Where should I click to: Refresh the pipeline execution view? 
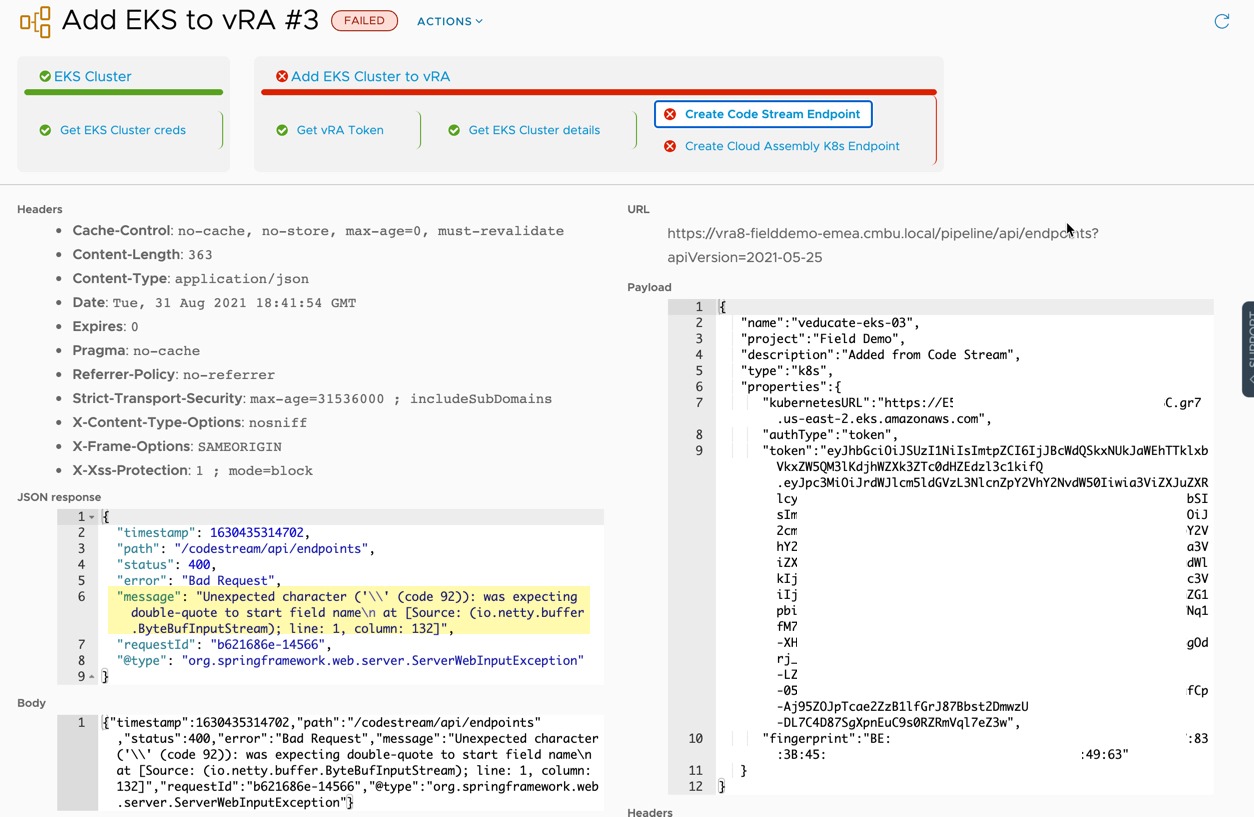(1221, 22)
